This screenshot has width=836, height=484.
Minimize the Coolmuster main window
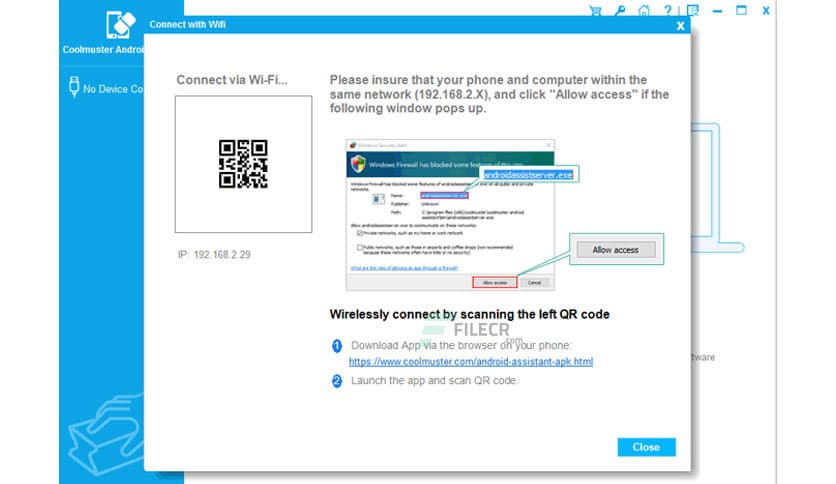click(717, 11)
